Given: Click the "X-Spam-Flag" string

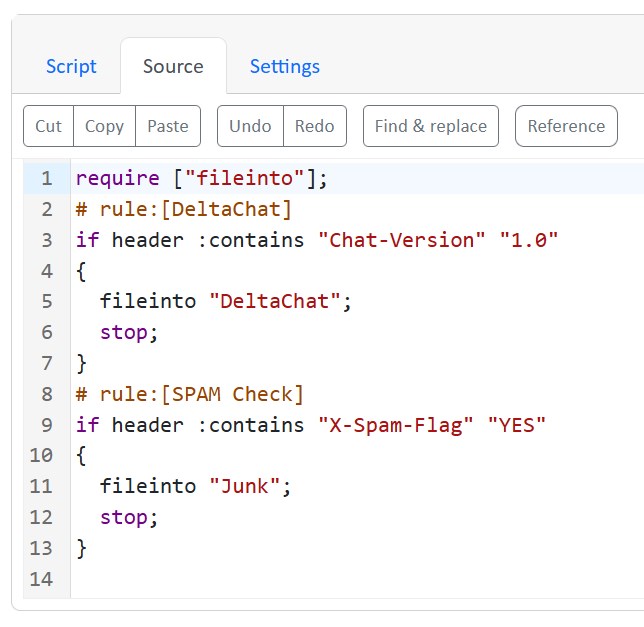Looking at the screenshot, I should 396,425.
